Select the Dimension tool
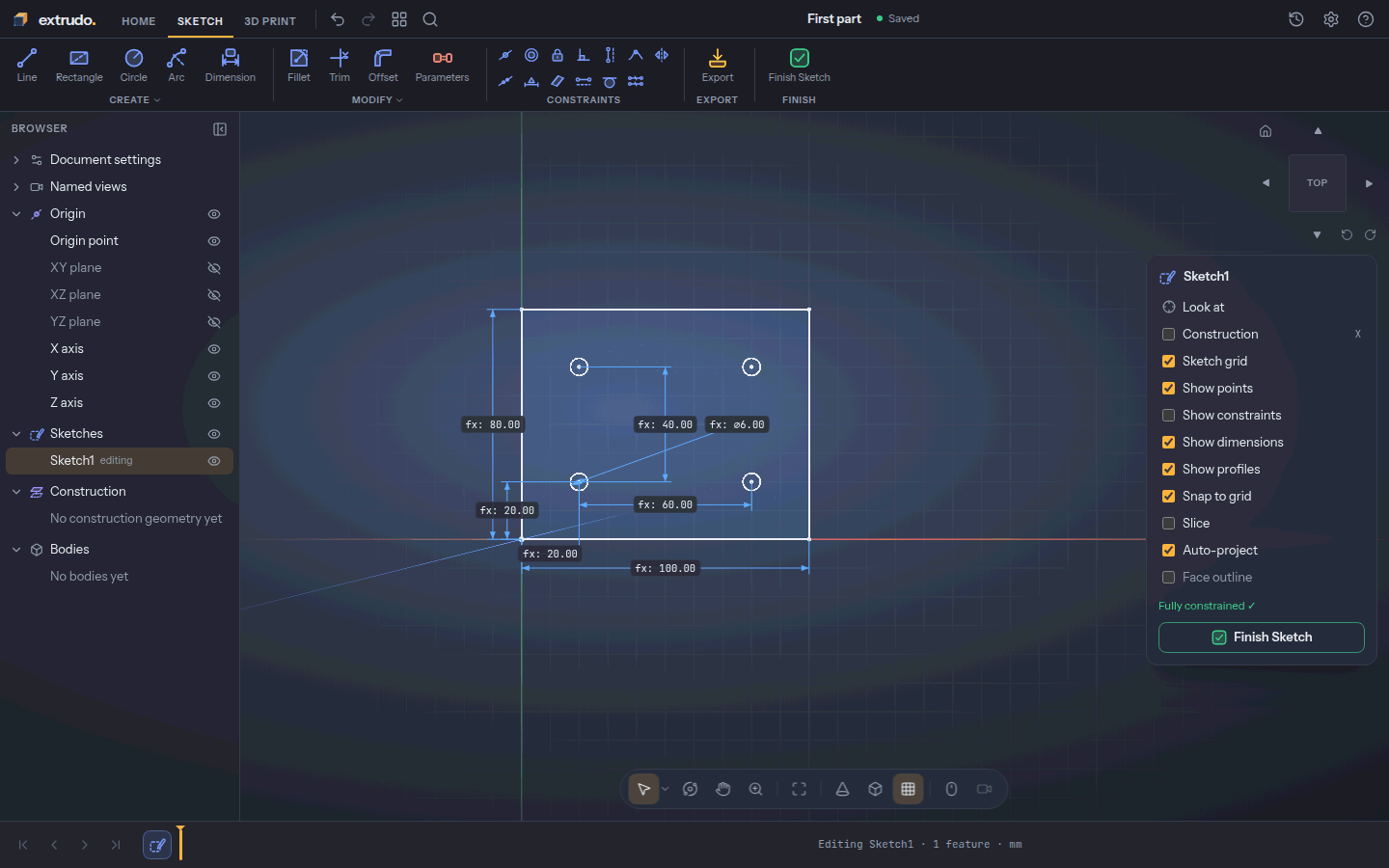This screenshot has width=1389, height=868. point(231,66)
